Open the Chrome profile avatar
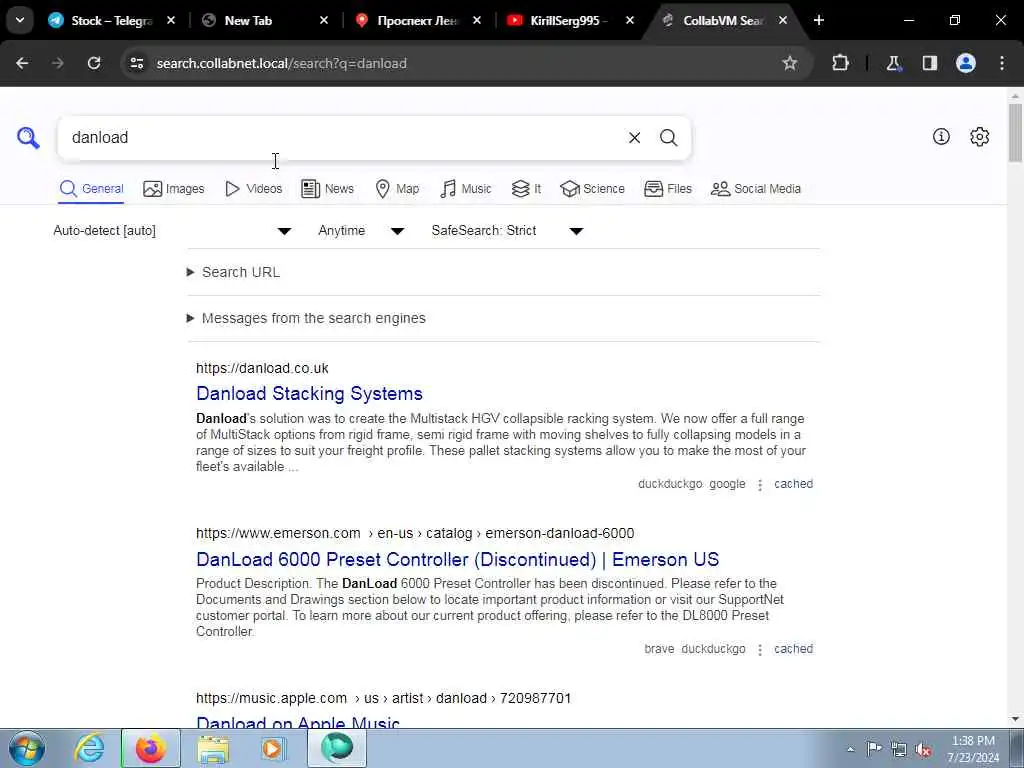1024x768 pixels. coord(966,63)
